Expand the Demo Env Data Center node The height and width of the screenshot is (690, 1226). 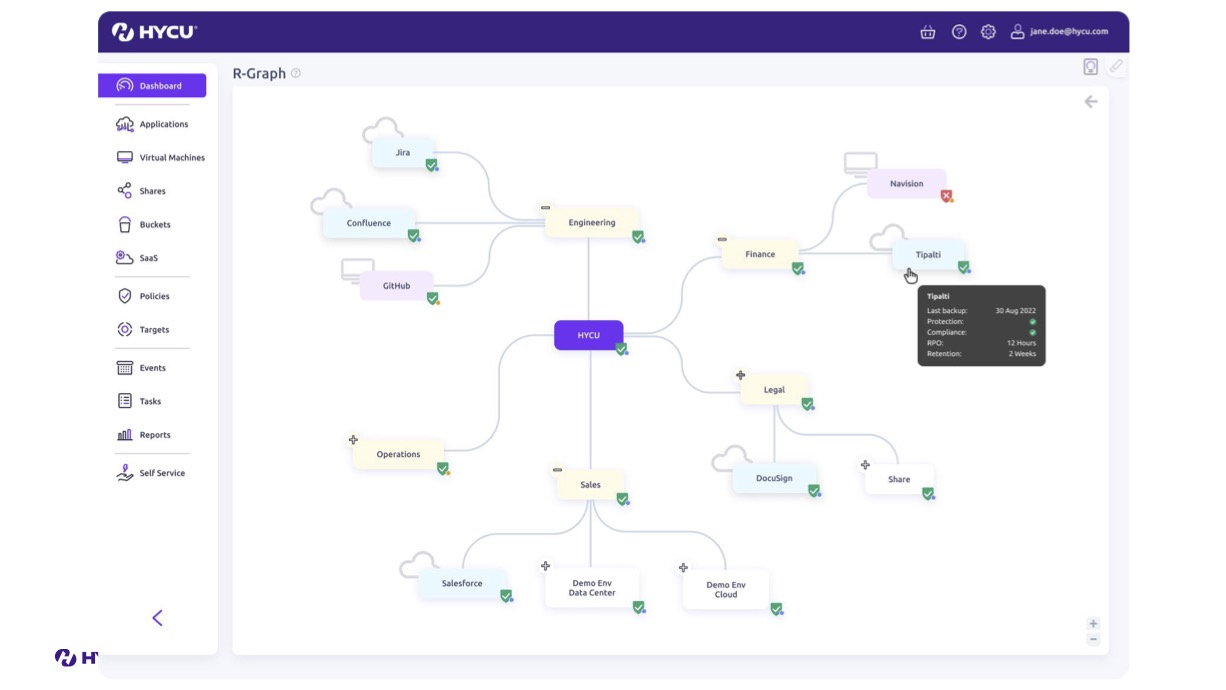pyautogui.click(x=545, y=566)
